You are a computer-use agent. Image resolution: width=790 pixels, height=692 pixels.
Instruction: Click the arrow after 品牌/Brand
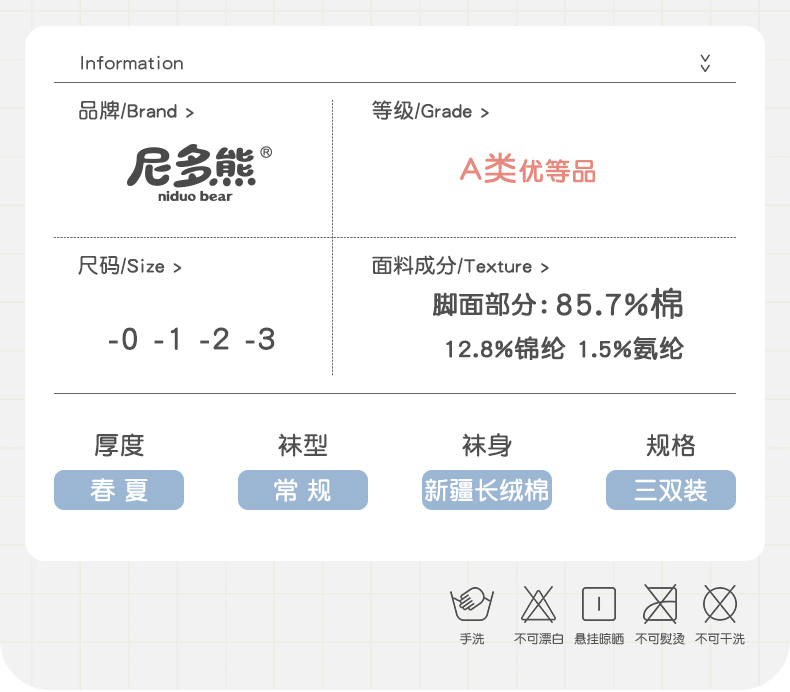(x=189, y=112)
